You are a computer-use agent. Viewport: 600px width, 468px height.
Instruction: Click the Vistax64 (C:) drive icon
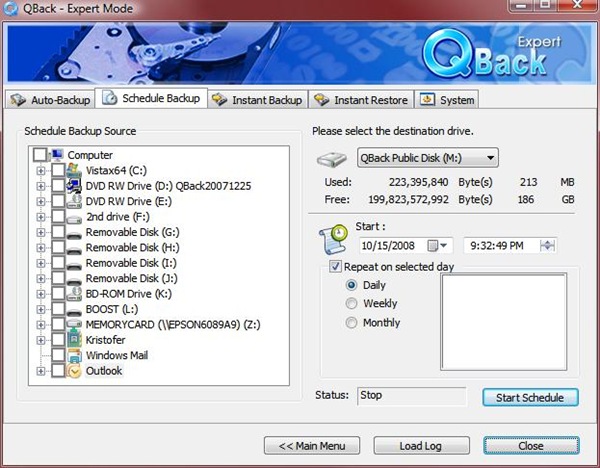tap(74, 171)
